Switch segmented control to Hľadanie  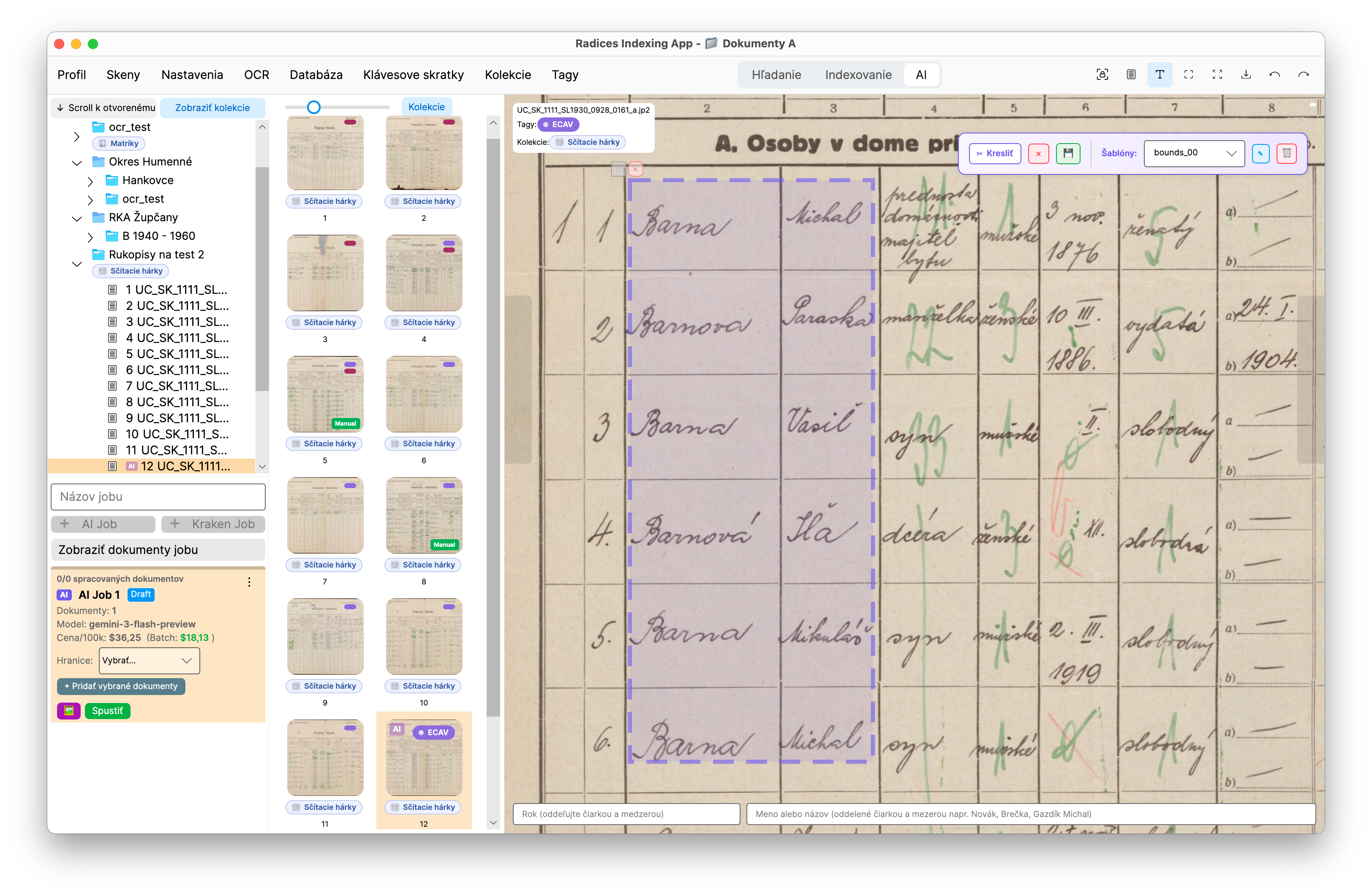point(776,75)
